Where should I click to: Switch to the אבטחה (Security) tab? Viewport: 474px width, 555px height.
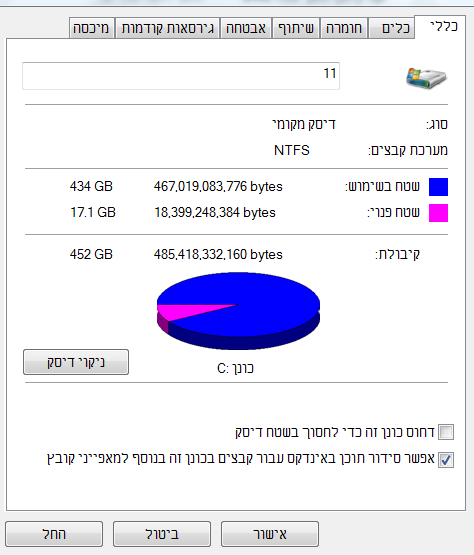(246, 28)
